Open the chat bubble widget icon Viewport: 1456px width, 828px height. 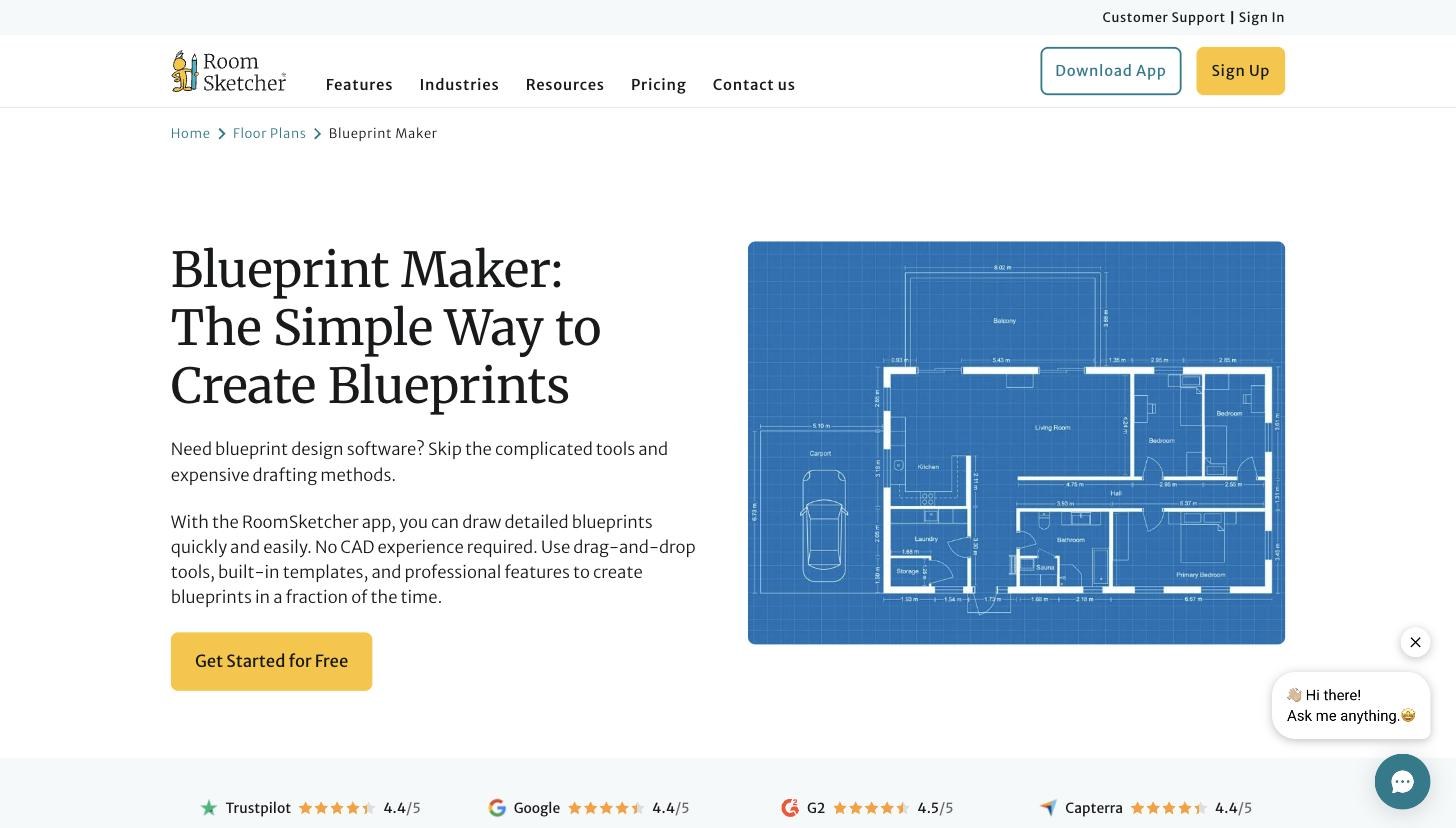click(1402, 781)
